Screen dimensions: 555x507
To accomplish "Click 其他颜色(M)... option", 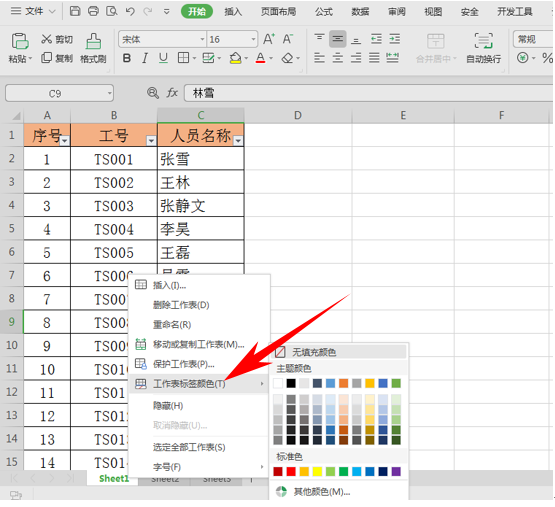I will pyautogui.click(x=322, y=492).
